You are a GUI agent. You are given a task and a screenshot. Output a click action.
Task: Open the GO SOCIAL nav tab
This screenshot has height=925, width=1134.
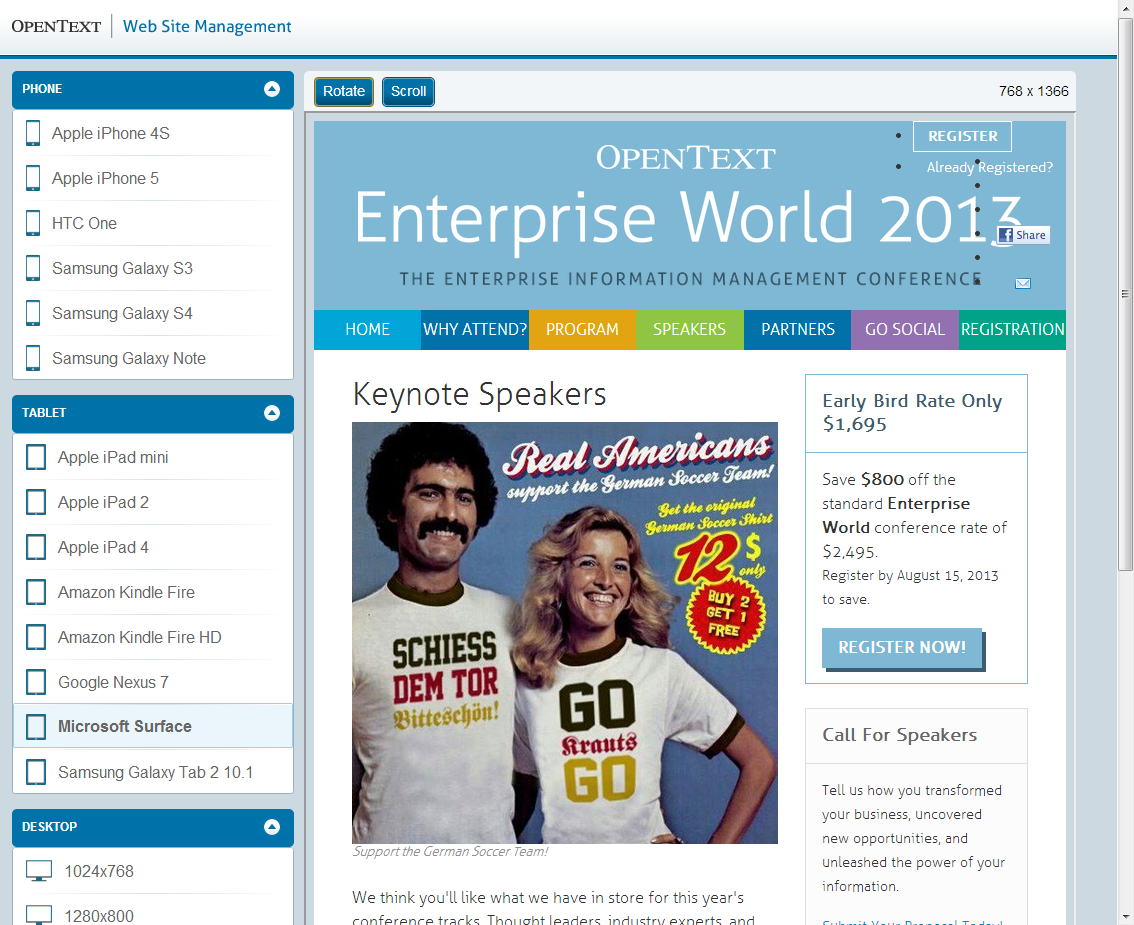click(905, 330)
